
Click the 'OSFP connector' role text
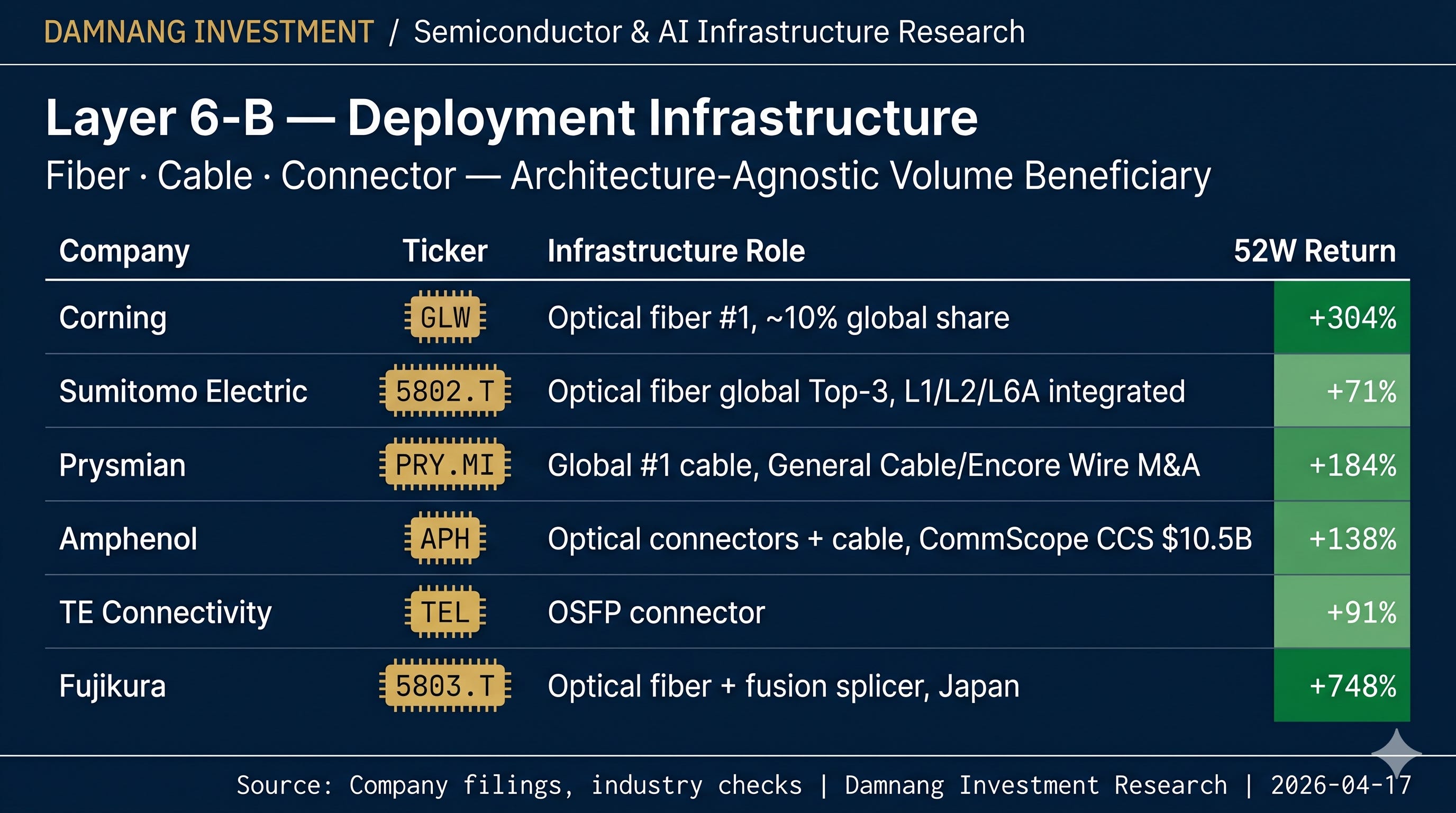(656, 612)
